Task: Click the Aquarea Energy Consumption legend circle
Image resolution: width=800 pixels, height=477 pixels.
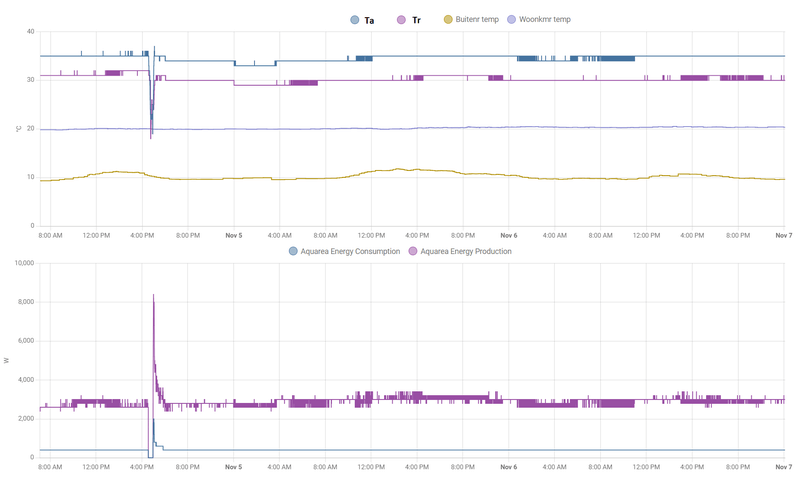Action: point(293,251)
